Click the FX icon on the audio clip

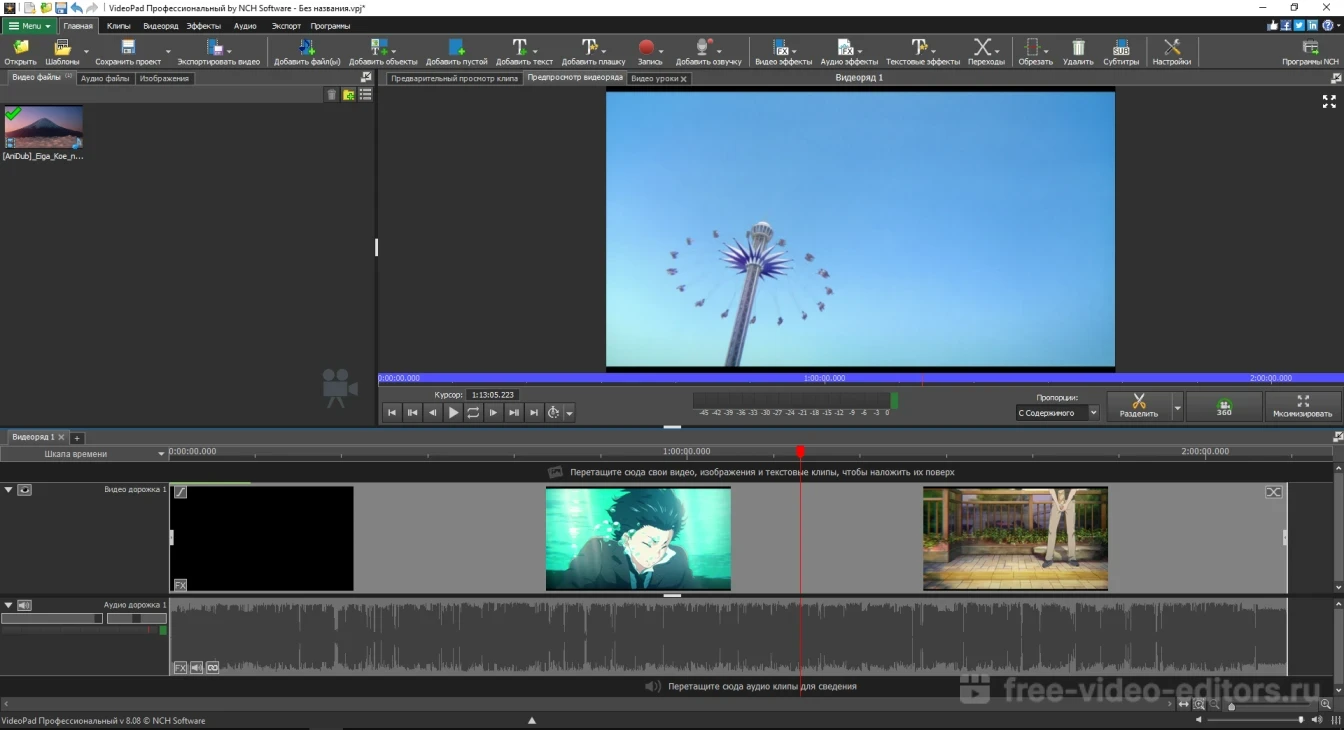click(x=180, y=667)
